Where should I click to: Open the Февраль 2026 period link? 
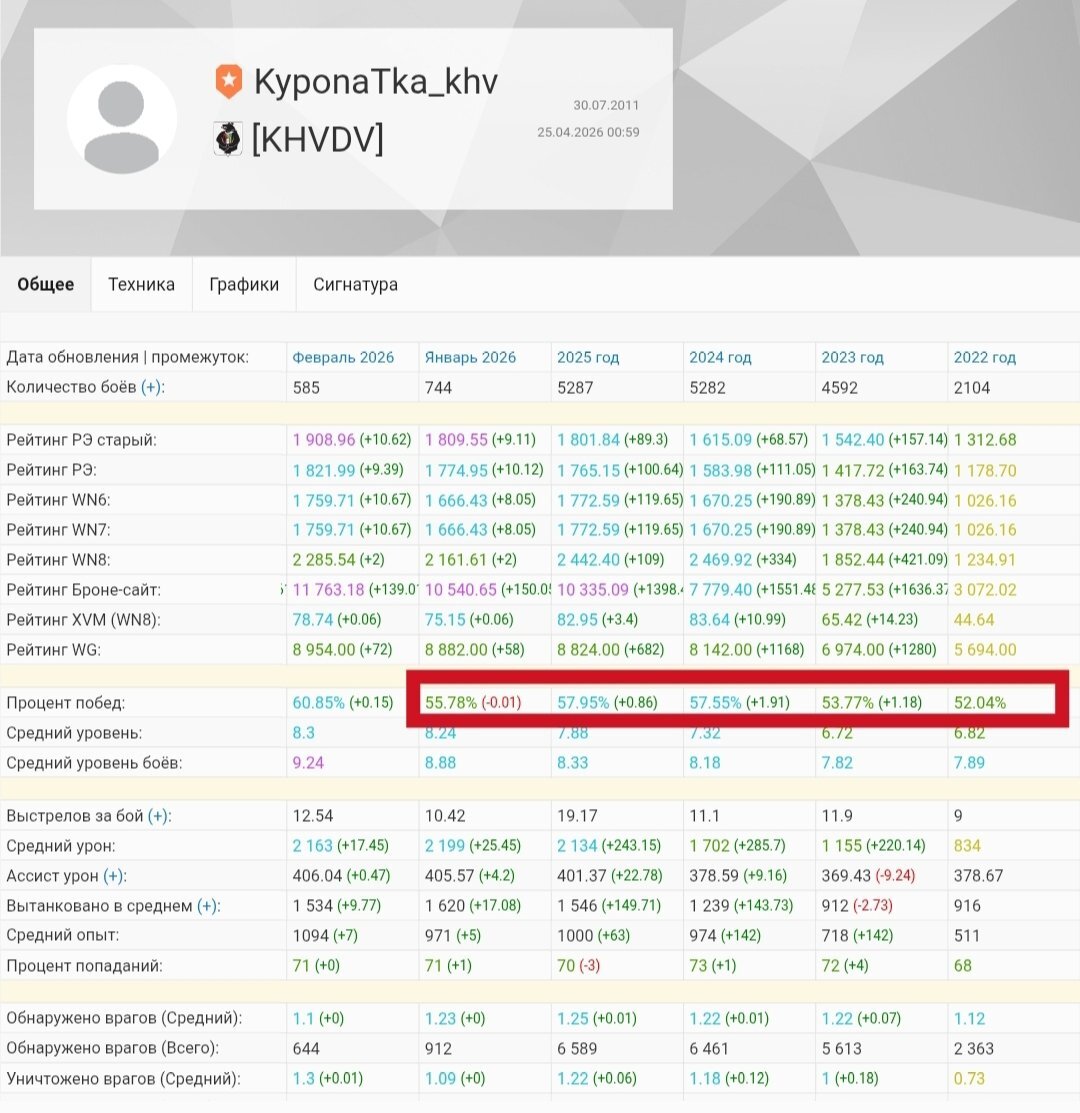(x=343, y=357)
